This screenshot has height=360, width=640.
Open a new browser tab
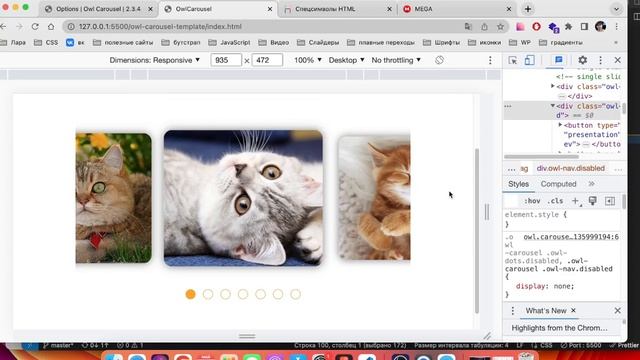528,9
